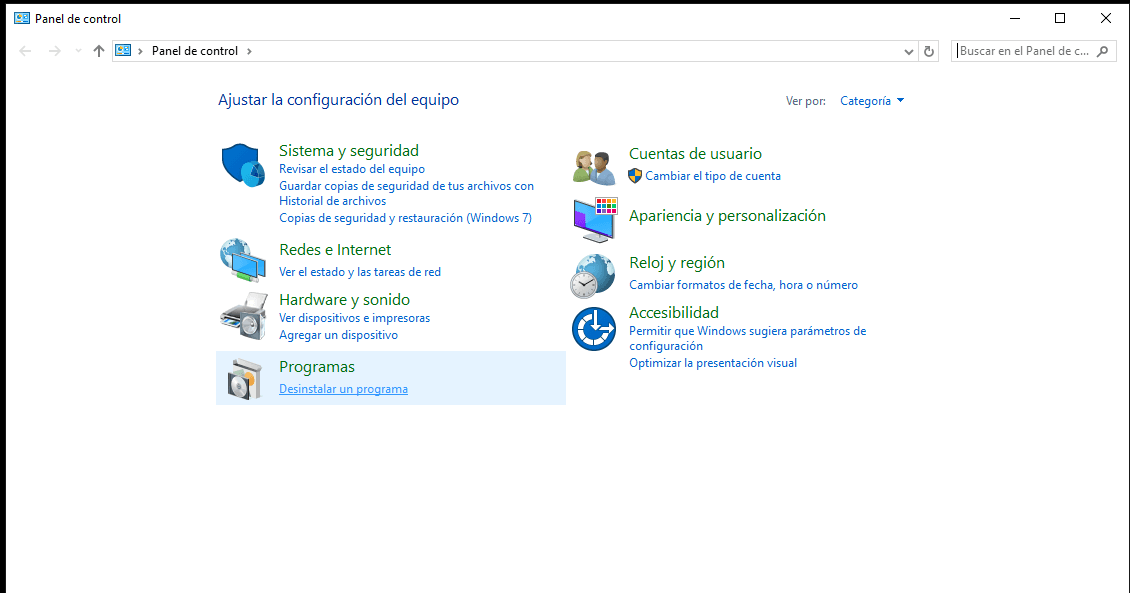
Task: Open the recent locations dropdown arrow
Action: [79, 51]
